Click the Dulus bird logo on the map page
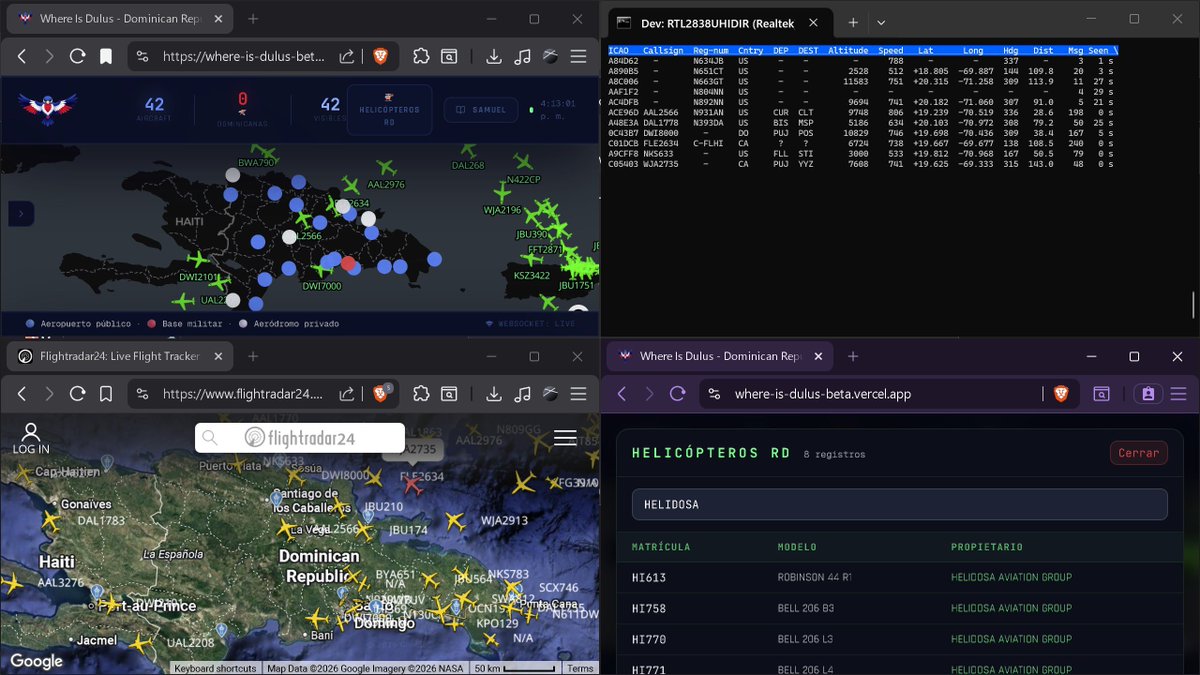The image size is (1200, 675). 46,107
